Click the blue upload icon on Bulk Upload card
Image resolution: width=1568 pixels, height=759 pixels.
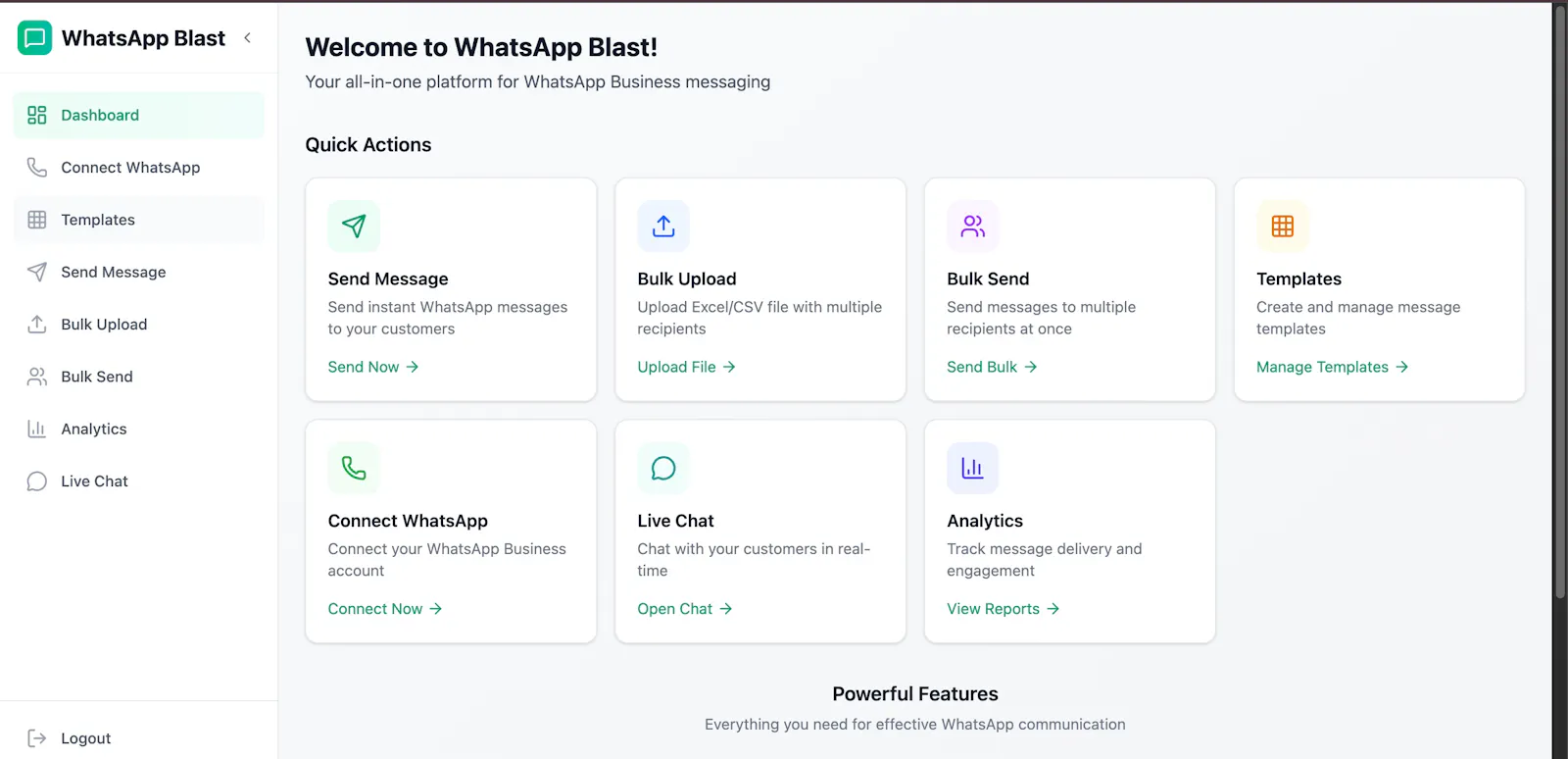pyautogui.click(x=663, y=227)
